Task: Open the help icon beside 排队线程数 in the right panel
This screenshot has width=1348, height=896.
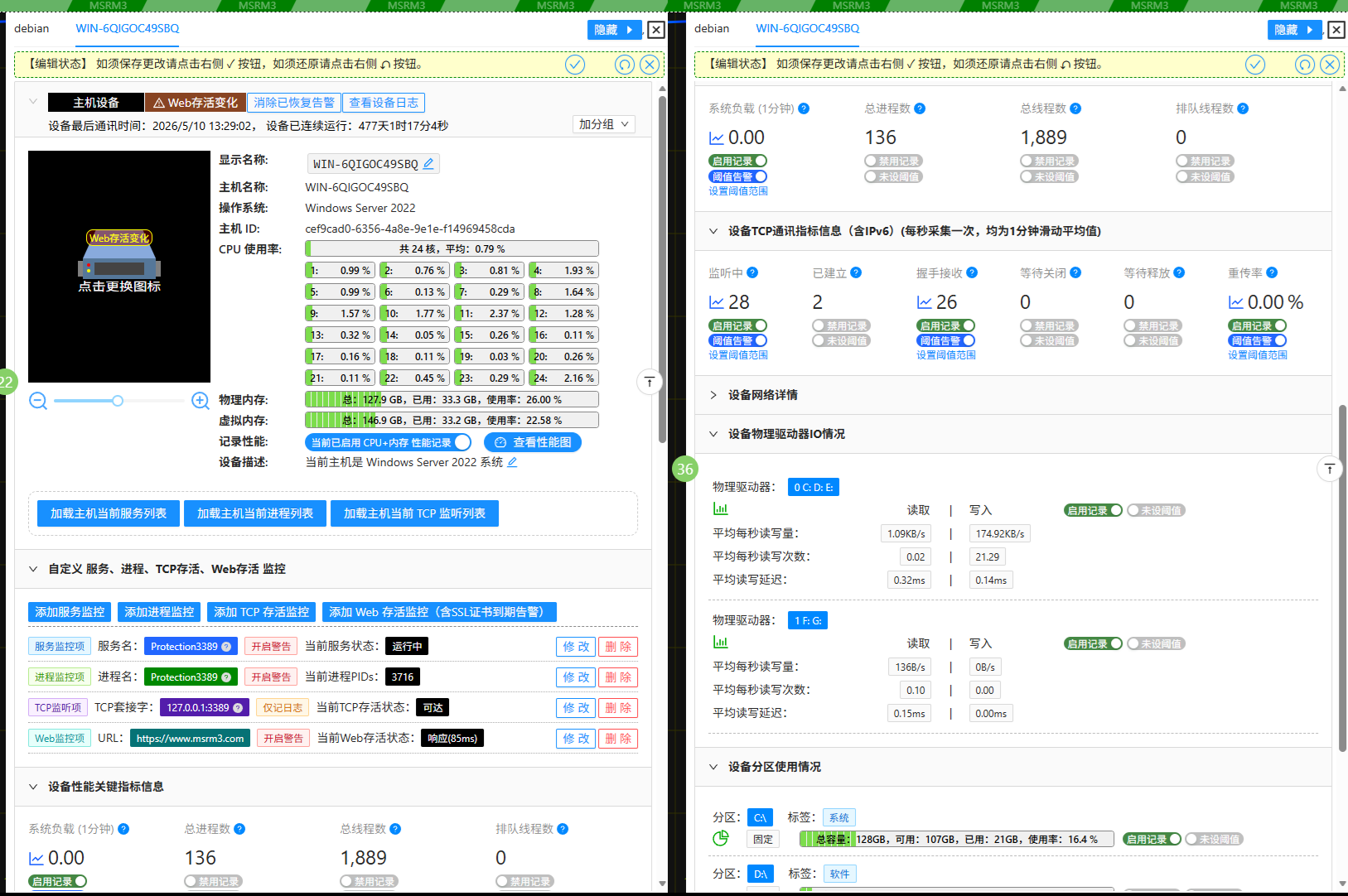Action: [x=1243, y=108]
